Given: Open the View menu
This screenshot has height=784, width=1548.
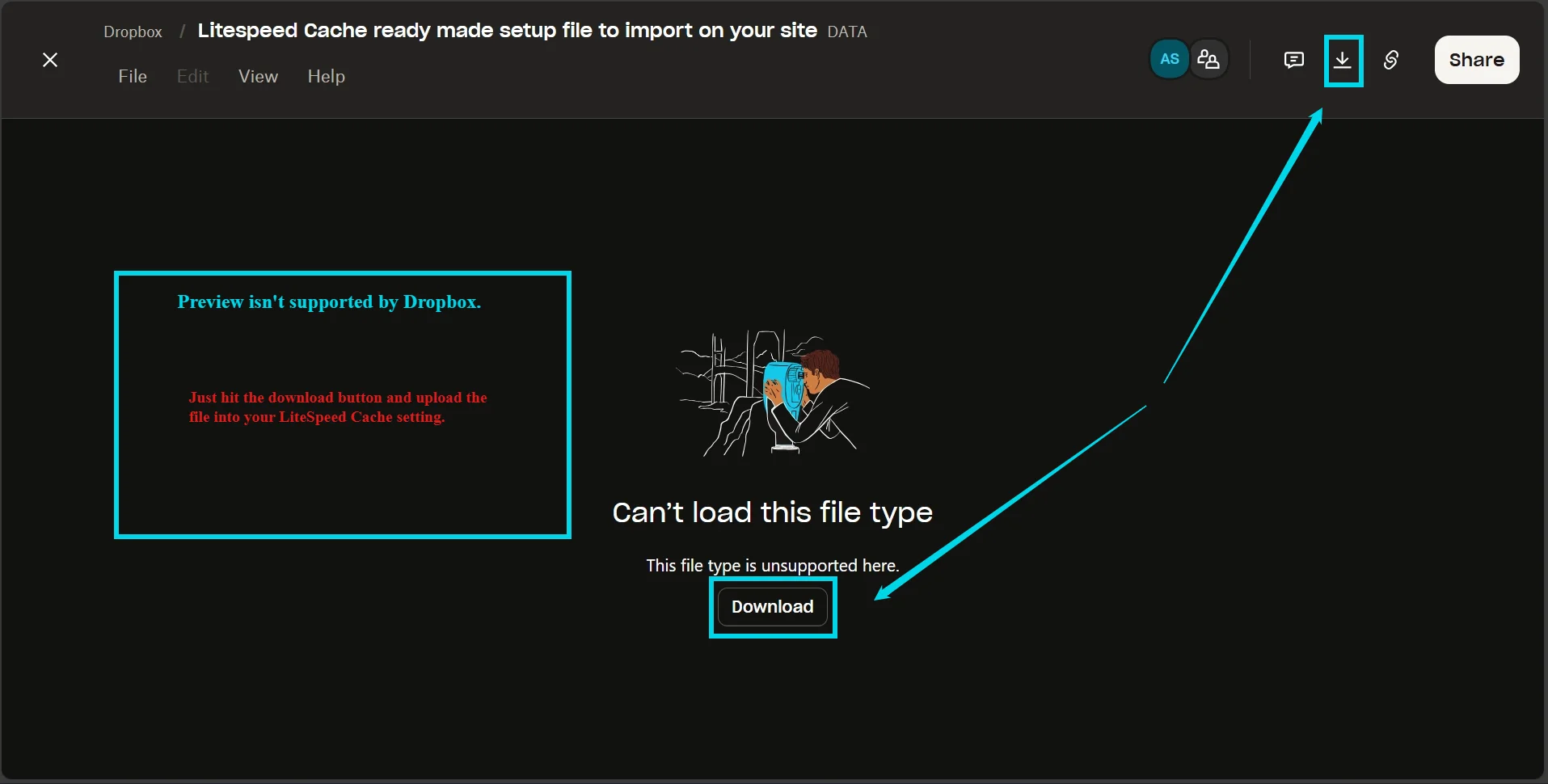Looking at the screenshot, I should [x=258, y=76].
